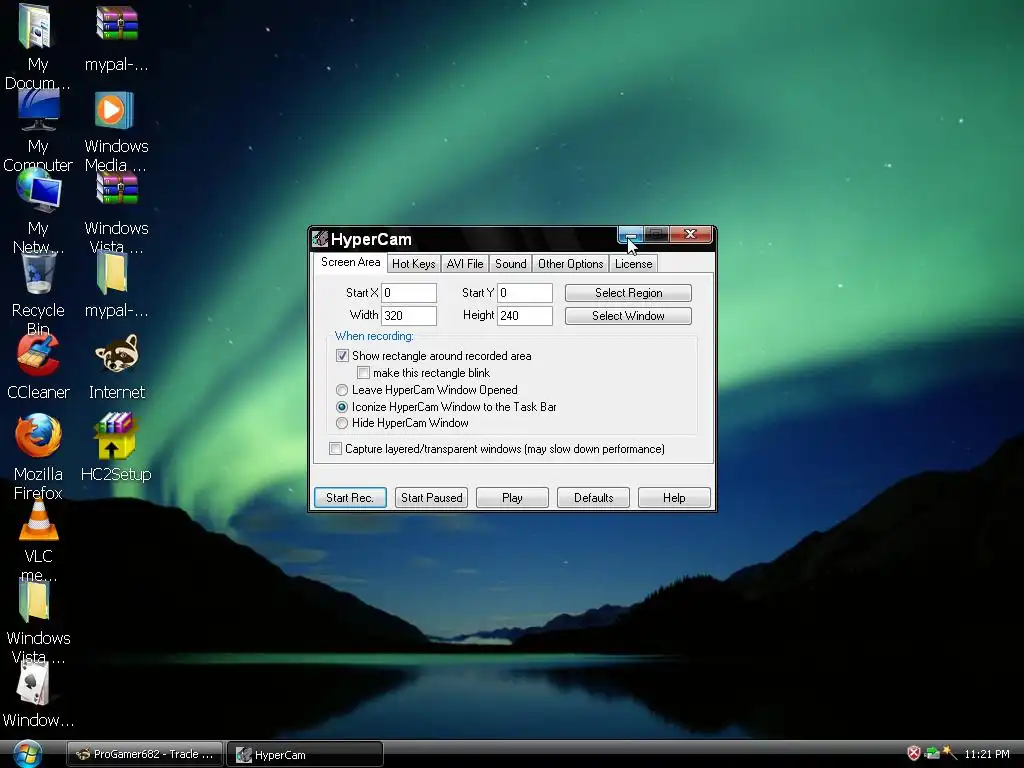
Task: Open the AVI File tab
Action: [465, 264]
